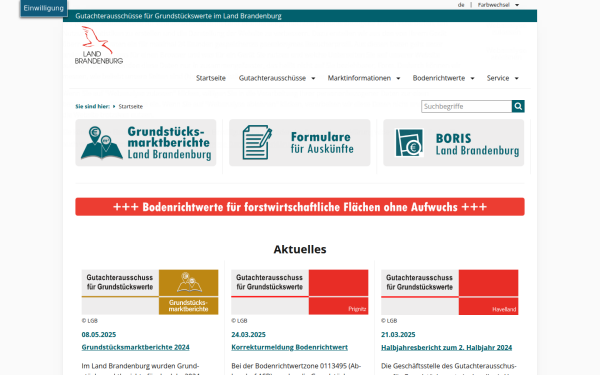Click the document pen Formulare icon
Viewport: 600px width, 375px height.
(x=257, y=142)
